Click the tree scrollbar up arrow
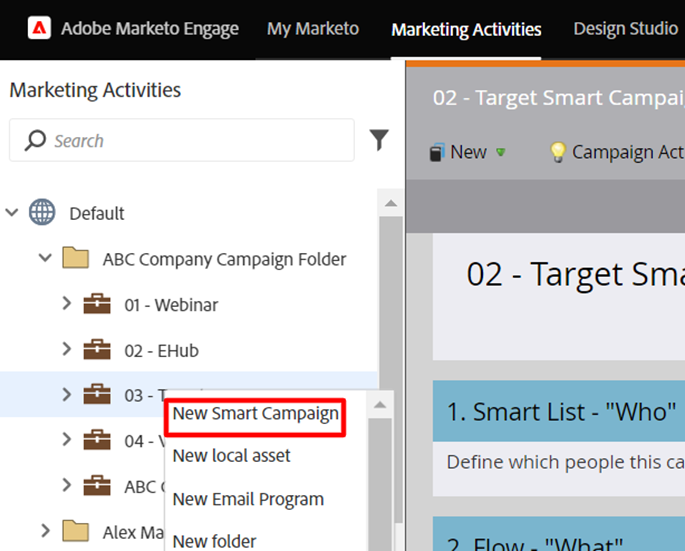This screenshot has width=685, height=551. [391, 203]
